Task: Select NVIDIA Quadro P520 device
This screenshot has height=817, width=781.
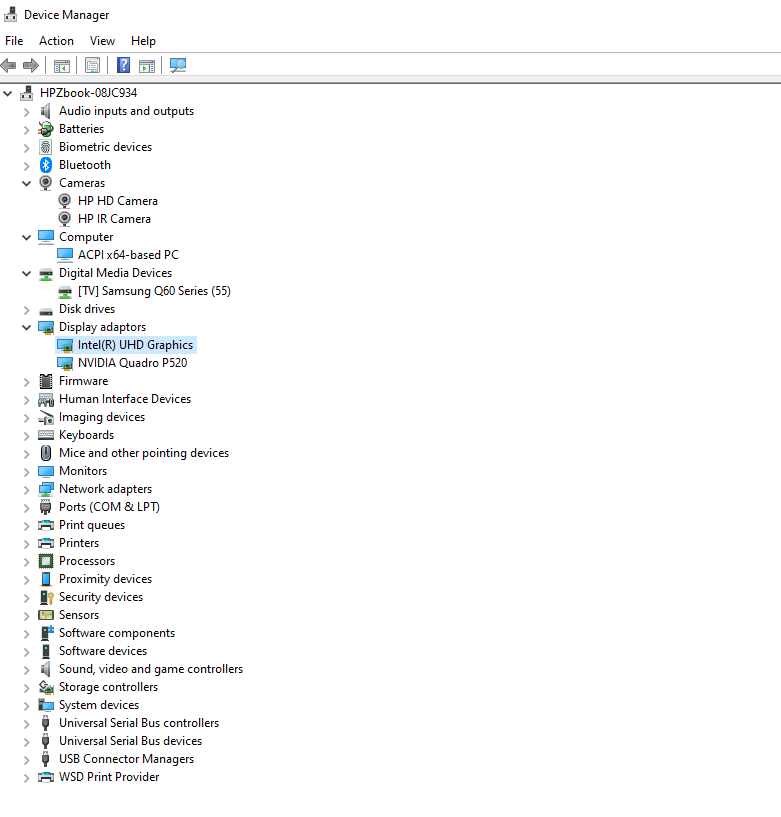Action: pyautogui.click(x=132, y=363)
